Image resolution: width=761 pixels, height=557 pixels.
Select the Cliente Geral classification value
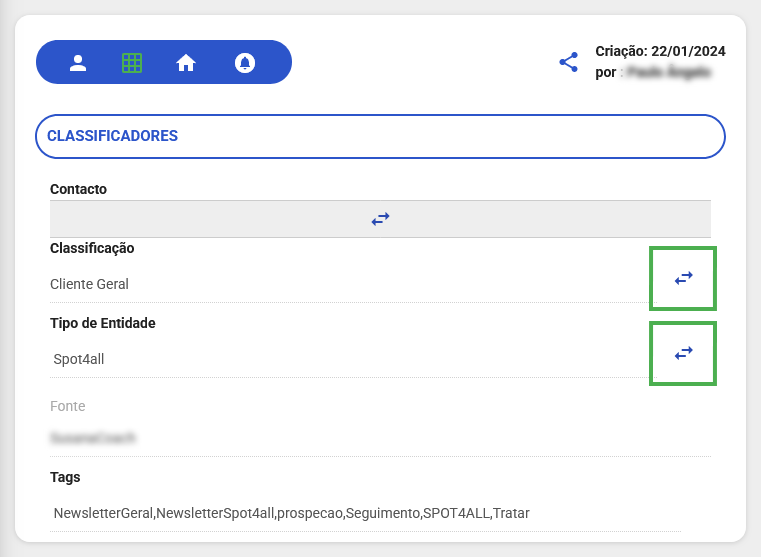click(90, 284)
